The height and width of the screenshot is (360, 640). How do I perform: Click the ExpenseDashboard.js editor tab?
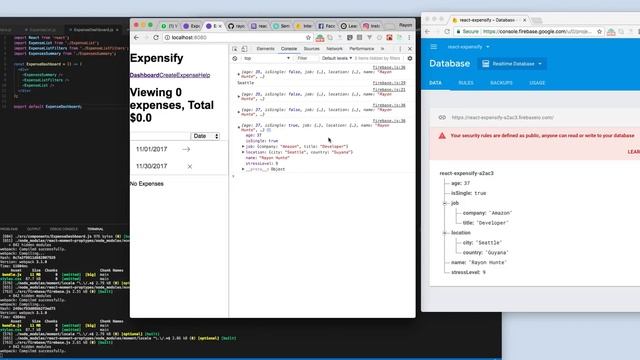(x=93, y=30)
